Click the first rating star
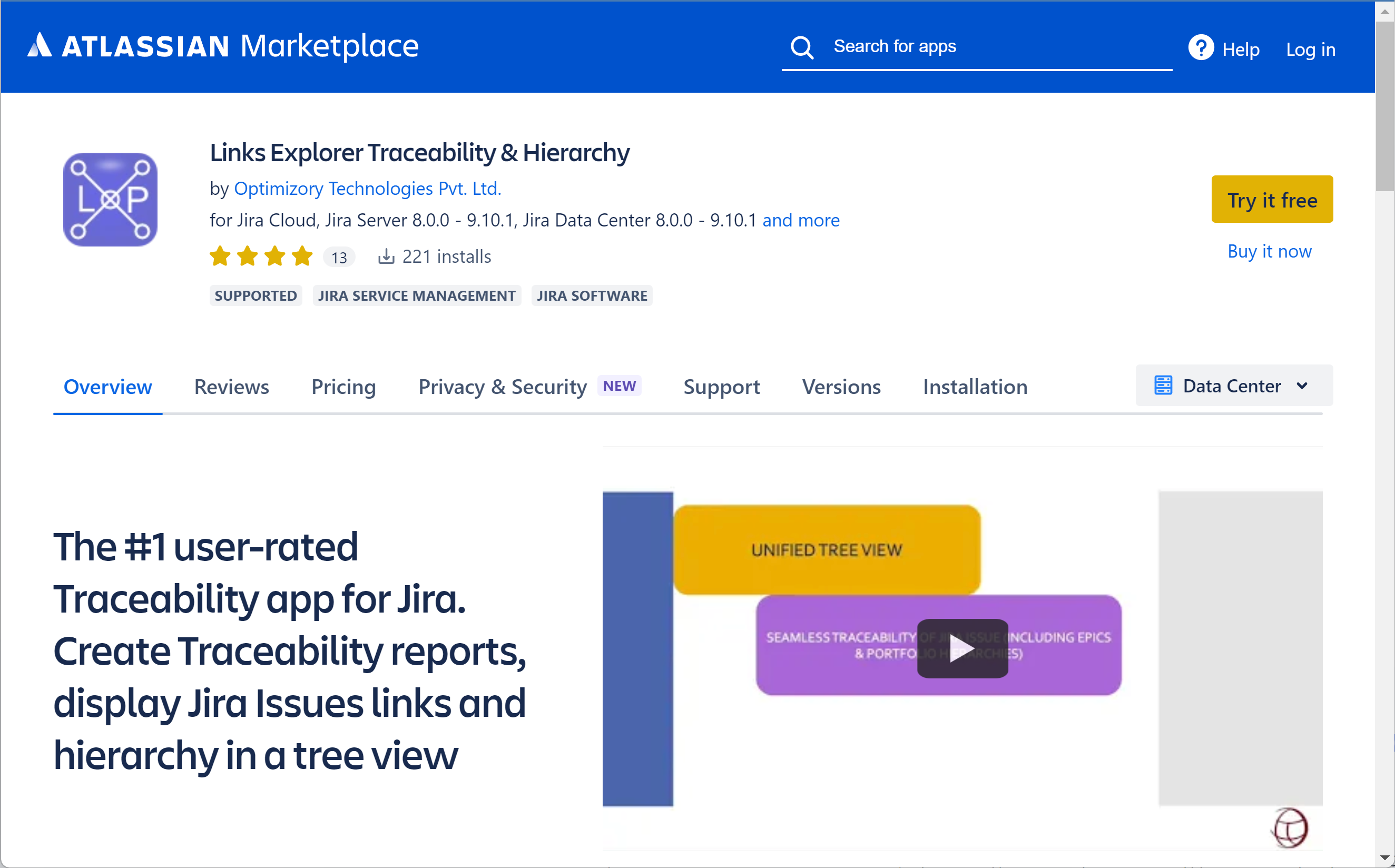1395x868 pixels. point(220,257)
